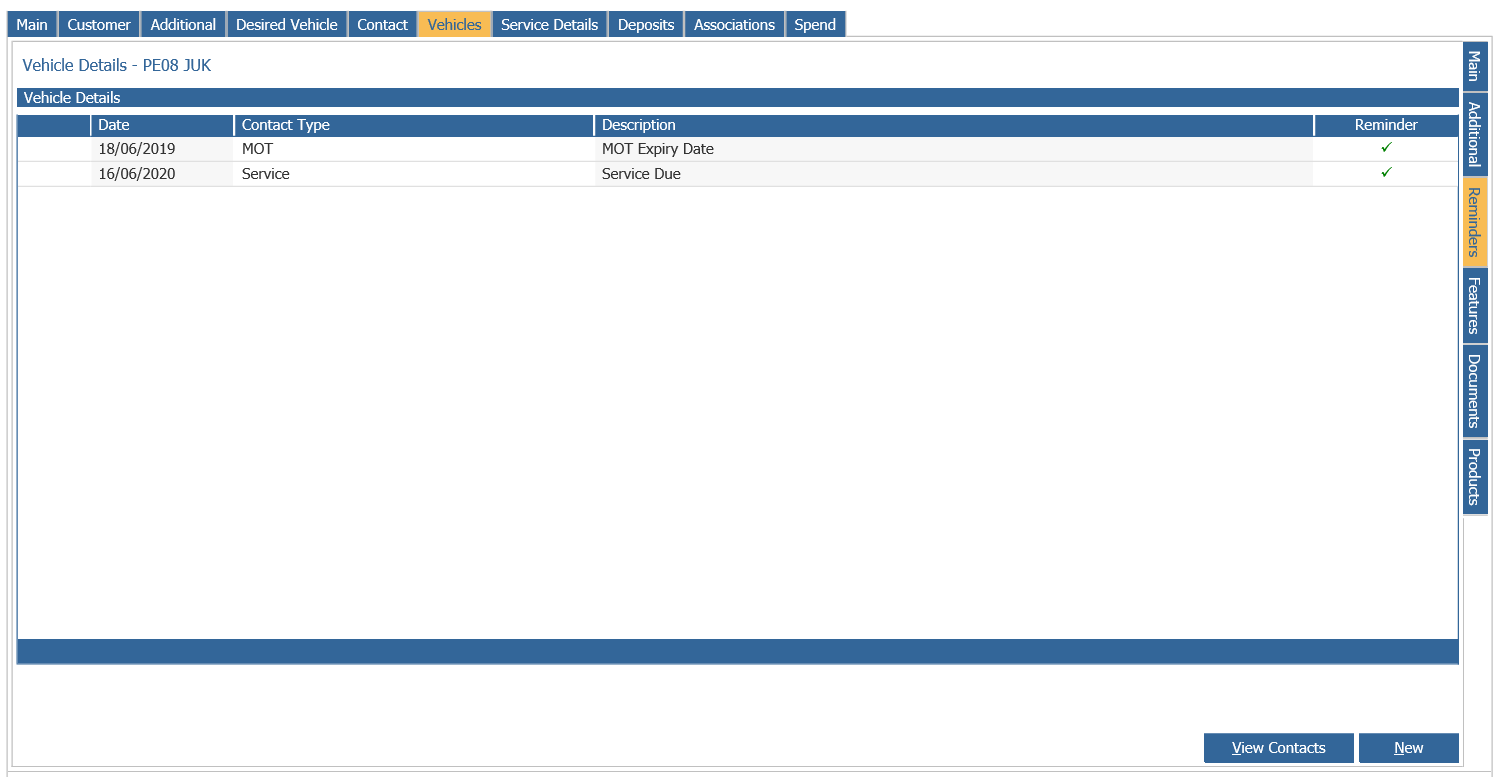1497x777 pixels.
Task: Select the Service Due description
Action: point(954,174)
